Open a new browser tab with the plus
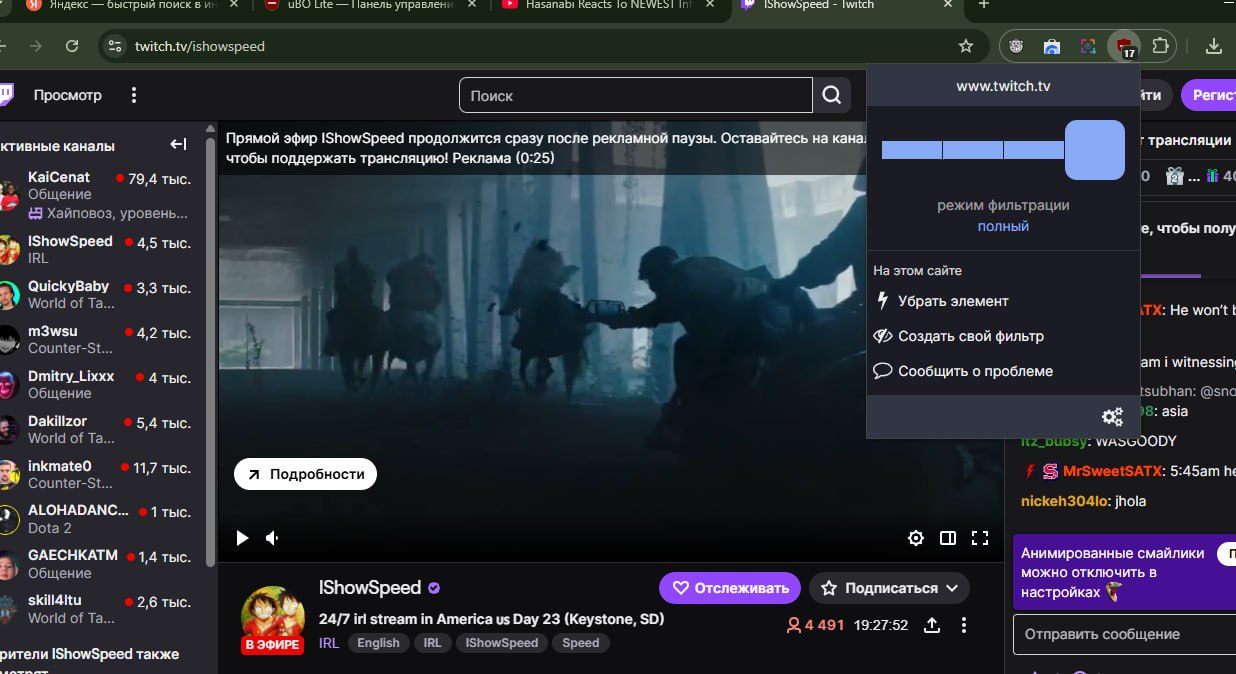Viewport: 1236px width, 674px height. point(983,5)
